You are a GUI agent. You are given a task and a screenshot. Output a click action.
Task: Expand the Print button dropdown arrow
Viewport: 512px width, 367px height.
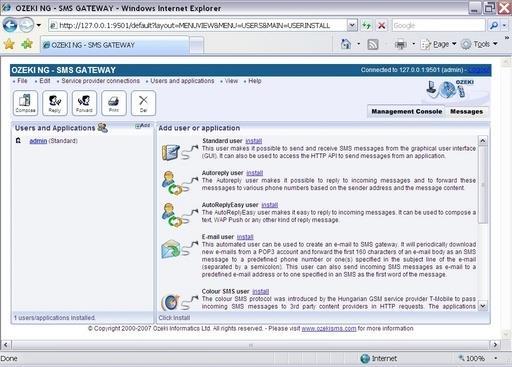pyautogui.click(x=413, y=44)
